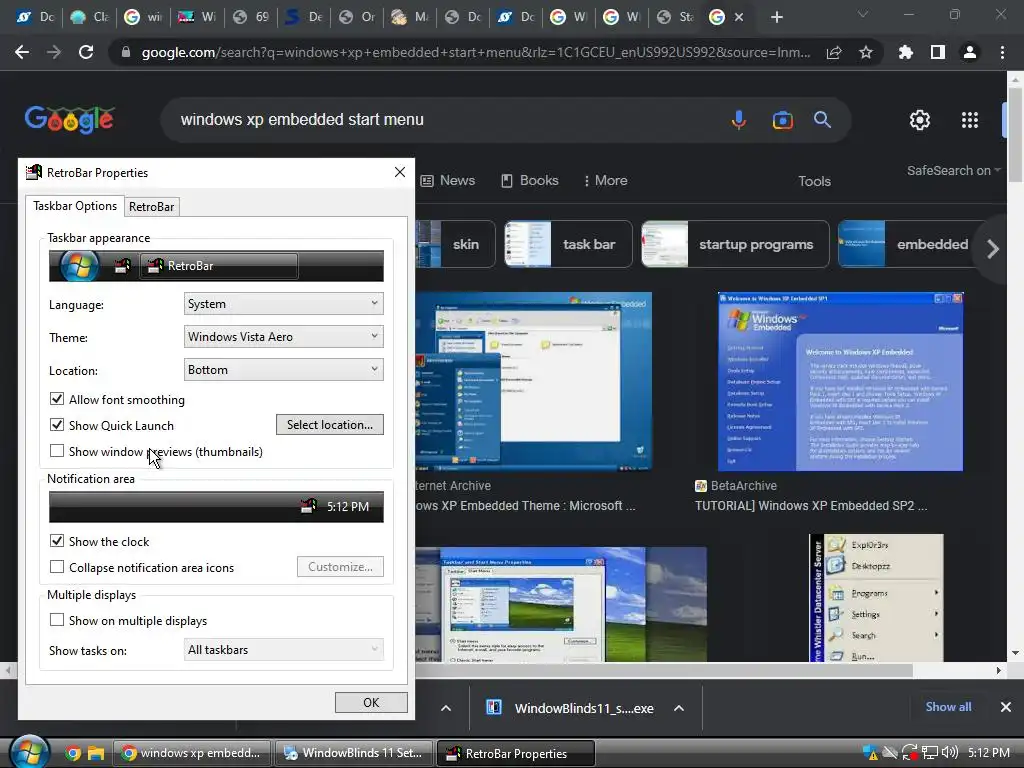Open Chrome tab search chevron
This screenshot has width=1024, height=768.
(863, 14)
